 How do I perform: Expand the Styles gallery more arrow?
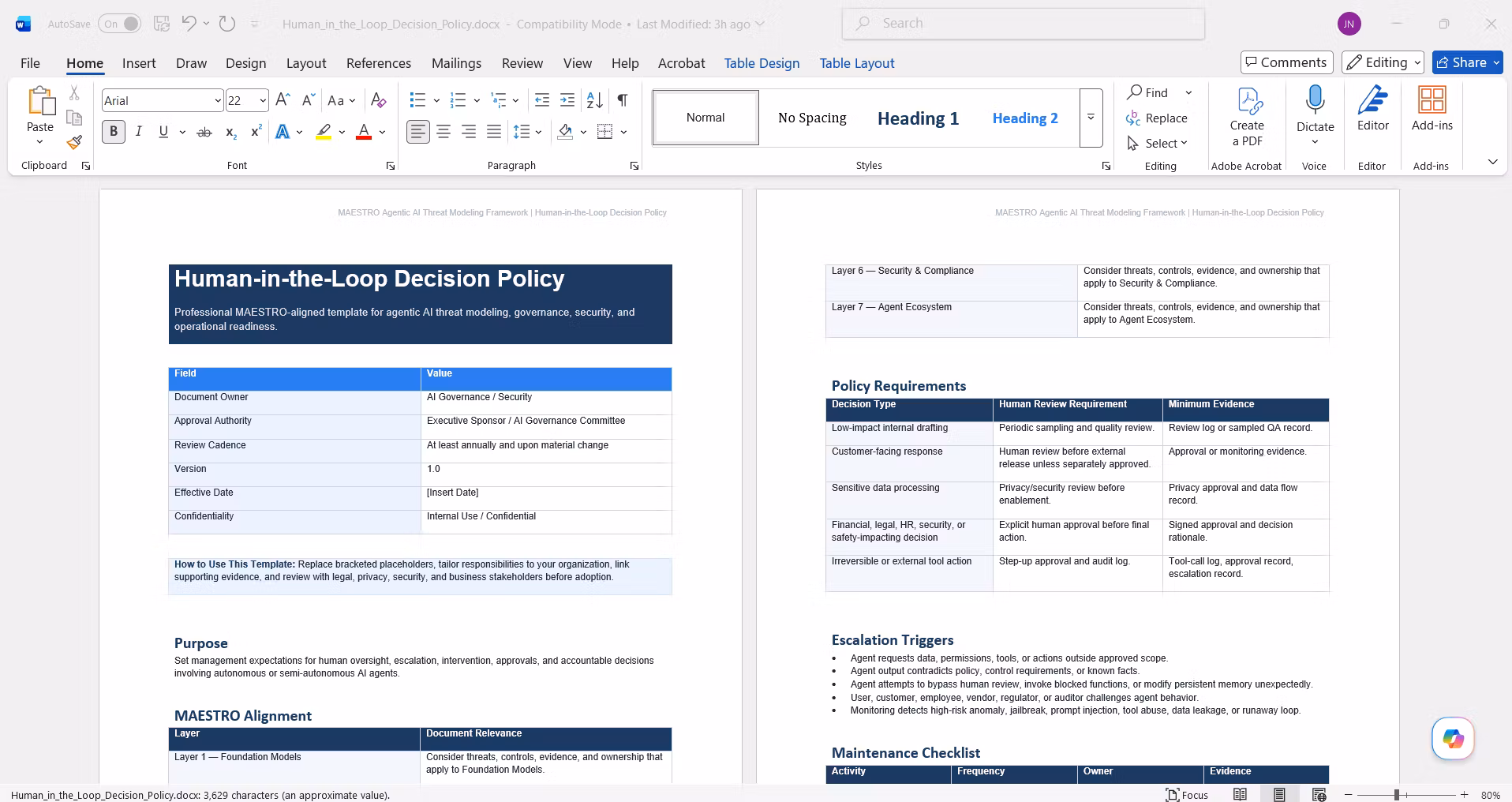click(x=1091, y=118)
